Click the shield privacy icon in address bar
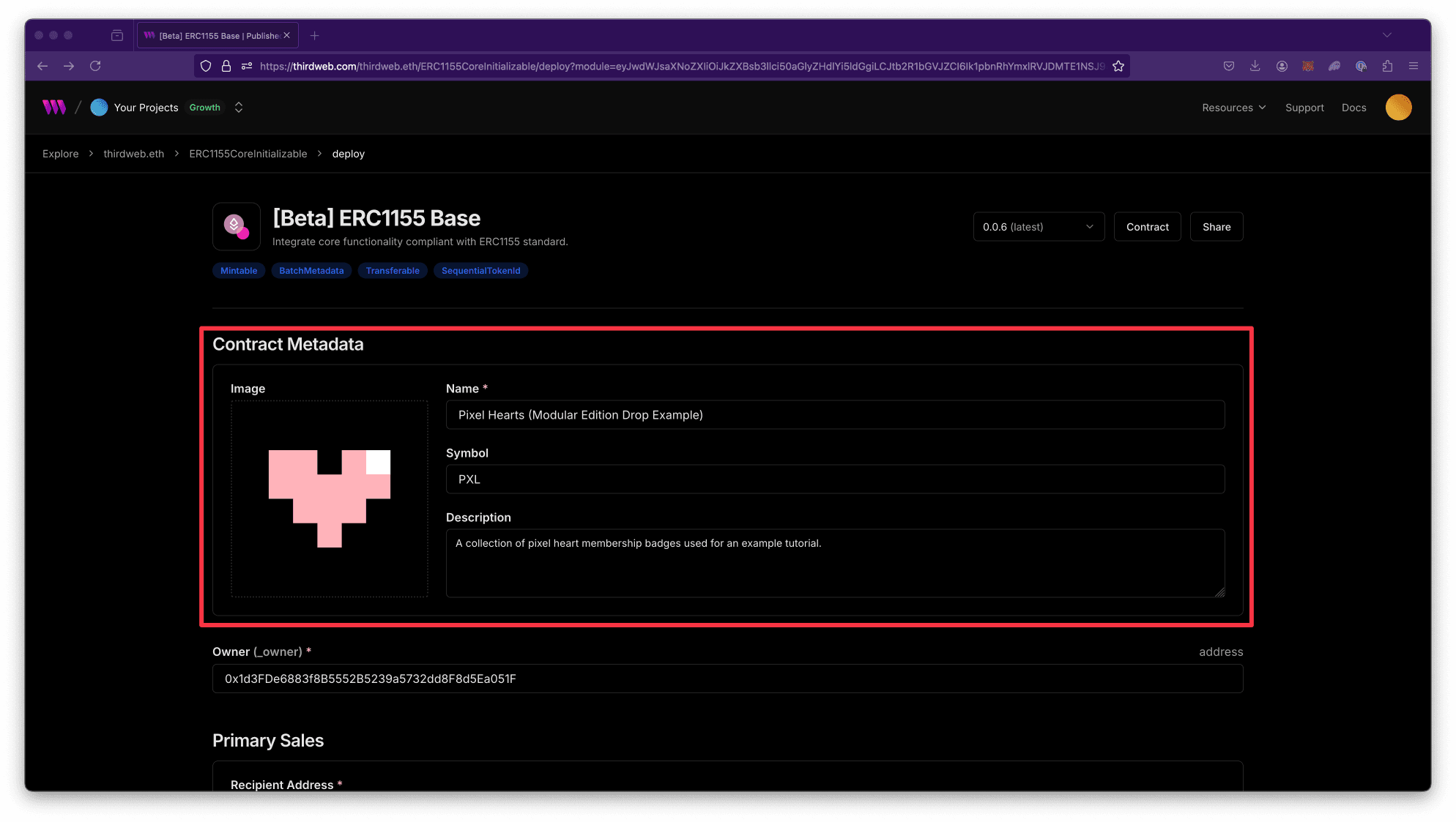The height and width of the screenshot is (822, 1456). 205,66
